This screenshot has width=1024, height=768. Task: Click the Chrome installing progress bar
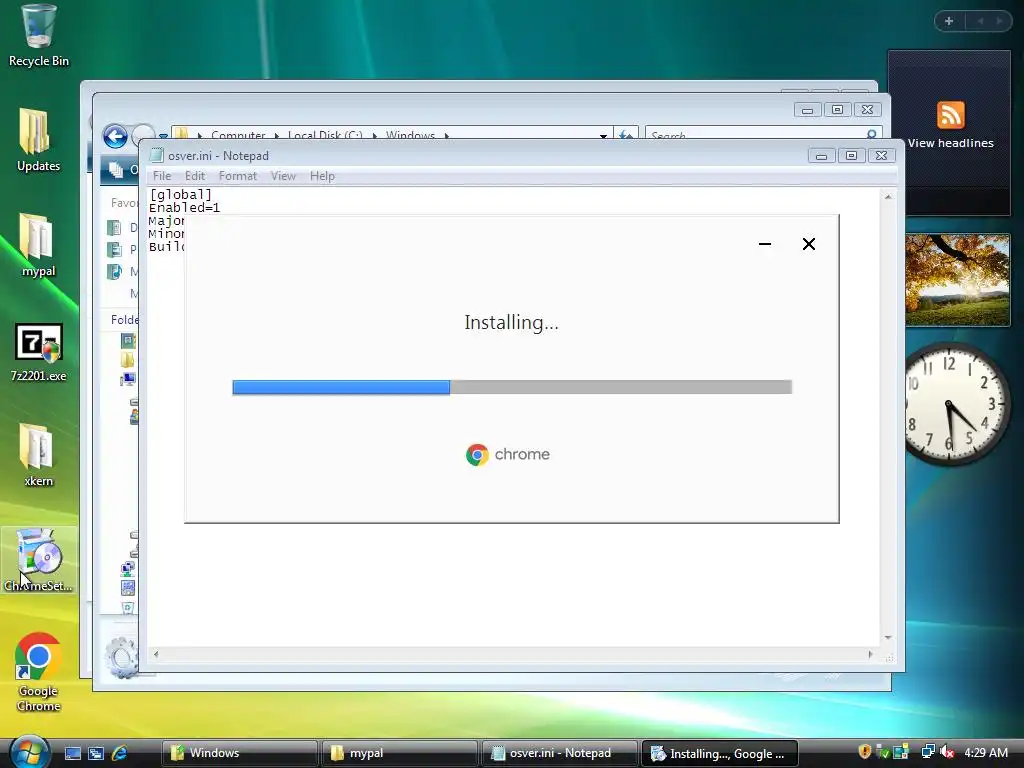[512, 387]
